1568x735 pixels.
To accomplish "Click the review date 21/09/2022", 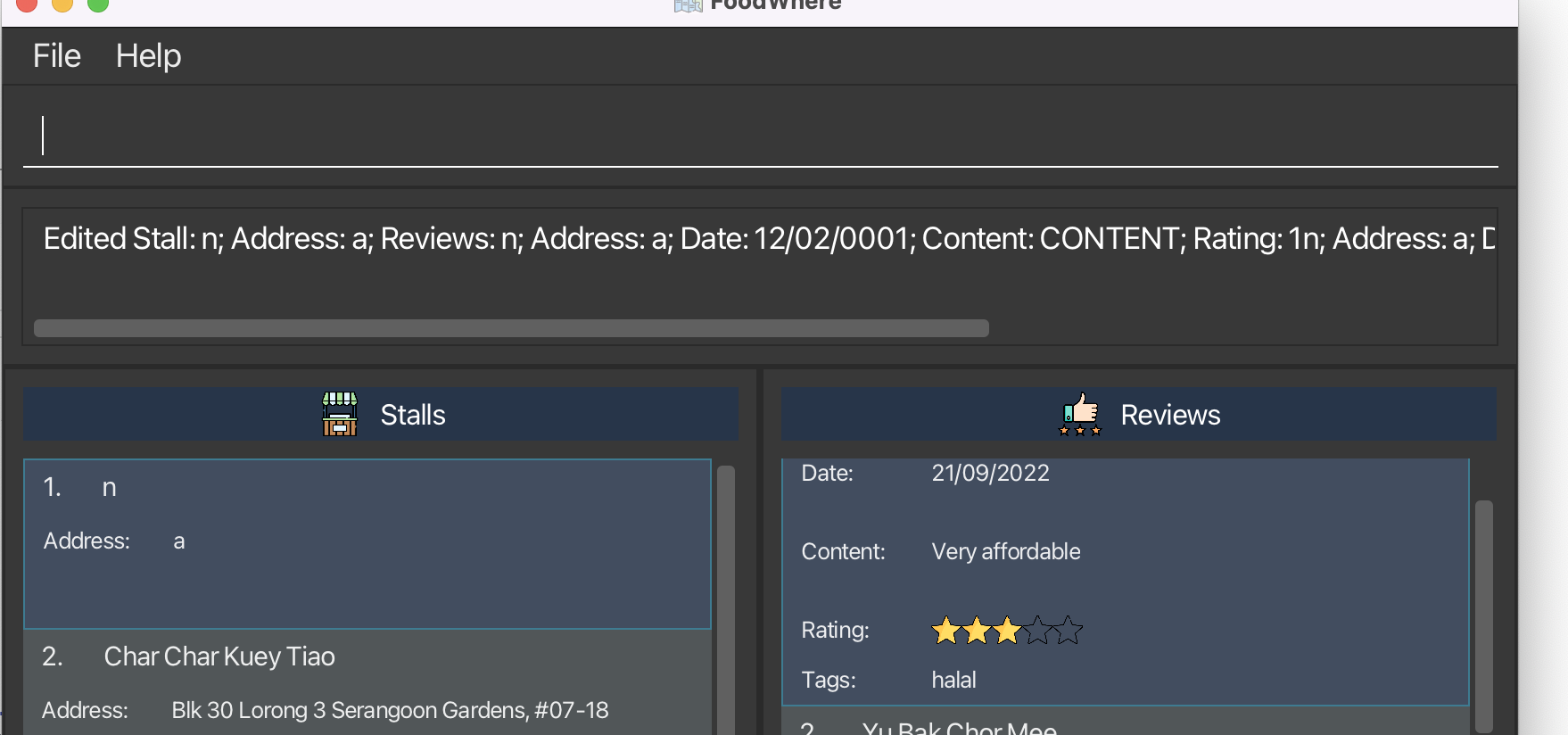I will [x=990, y=473].
